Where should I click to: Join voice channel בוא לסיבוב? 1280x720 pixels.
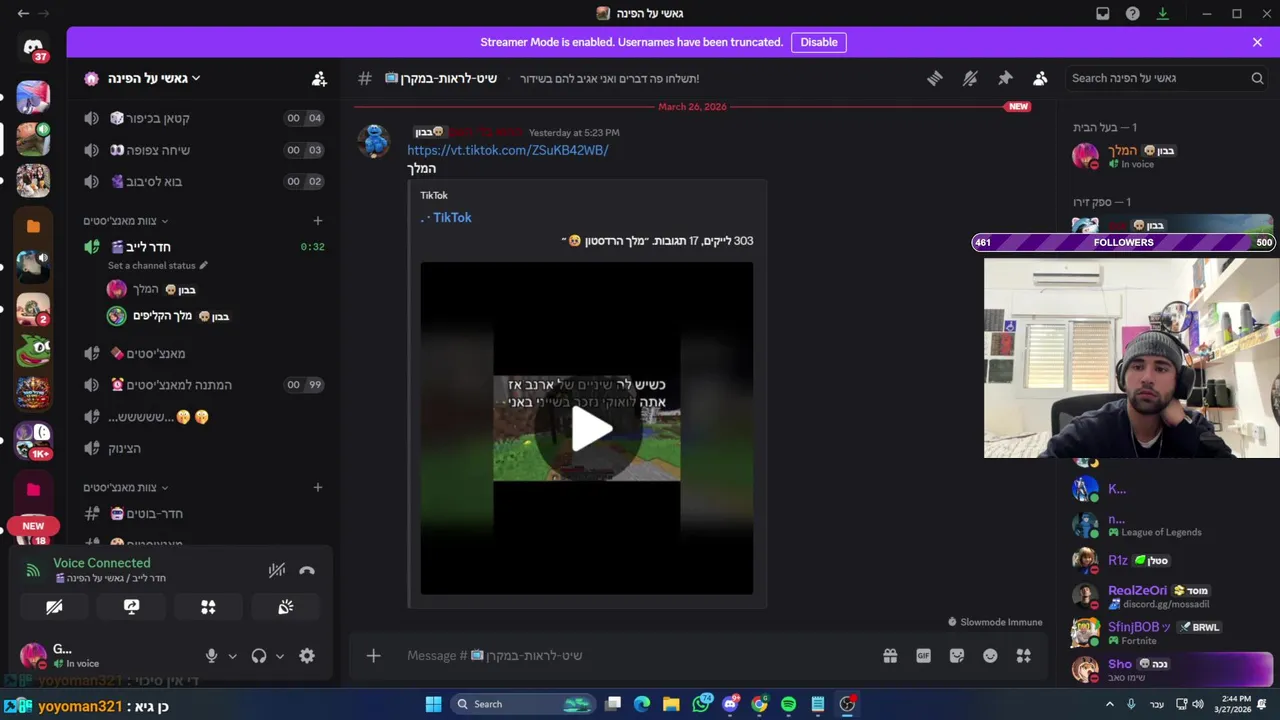click(204, 181)
